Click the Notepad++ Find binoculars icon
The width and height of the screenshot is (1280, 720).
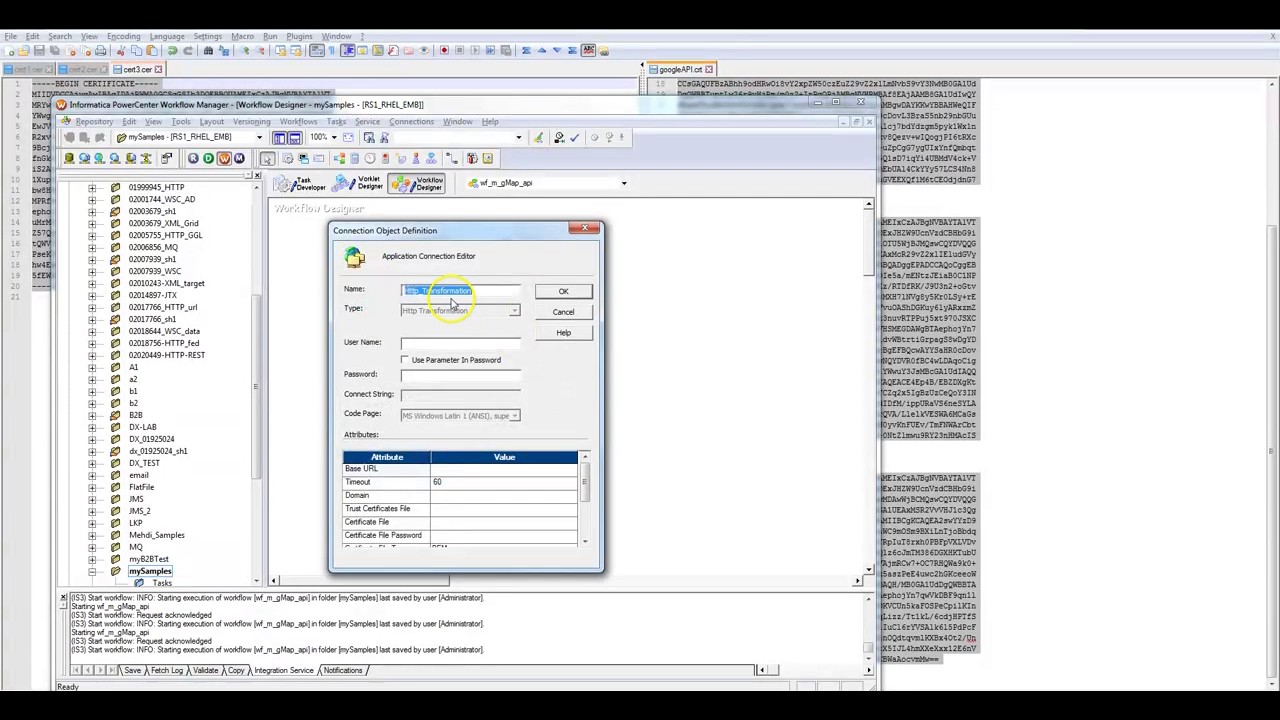[208, 51]
